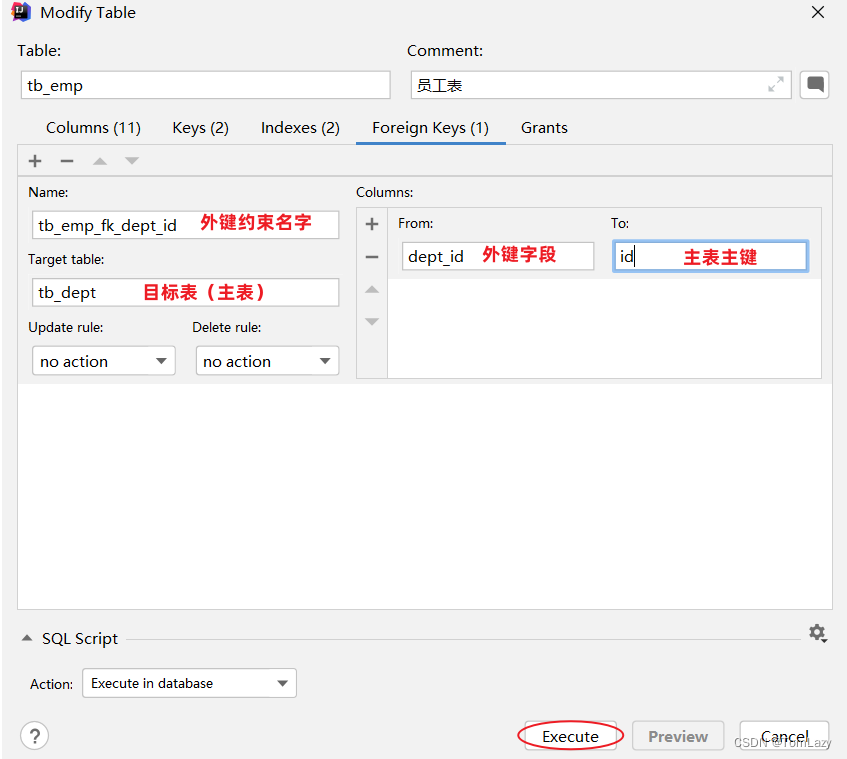Focus the To column field id

click(710, 256)
